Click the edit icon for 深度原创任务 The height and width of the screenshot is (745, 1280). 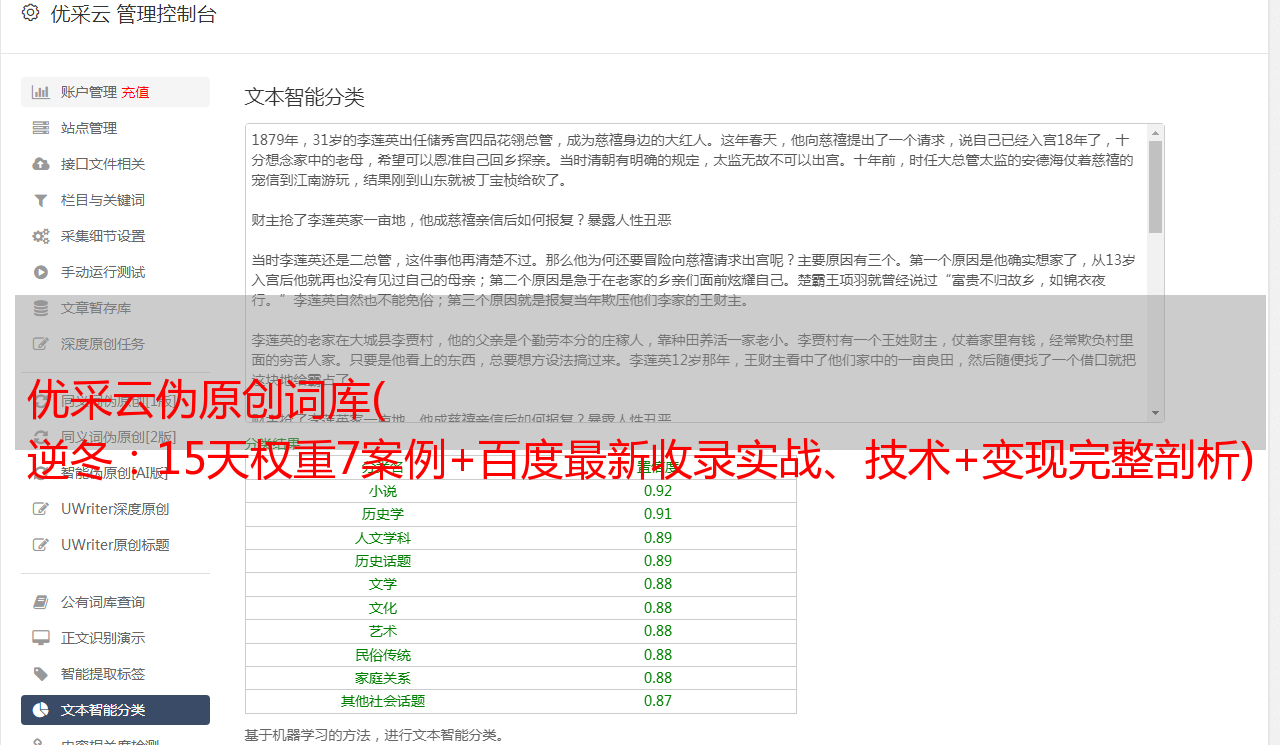coord(41,344)
